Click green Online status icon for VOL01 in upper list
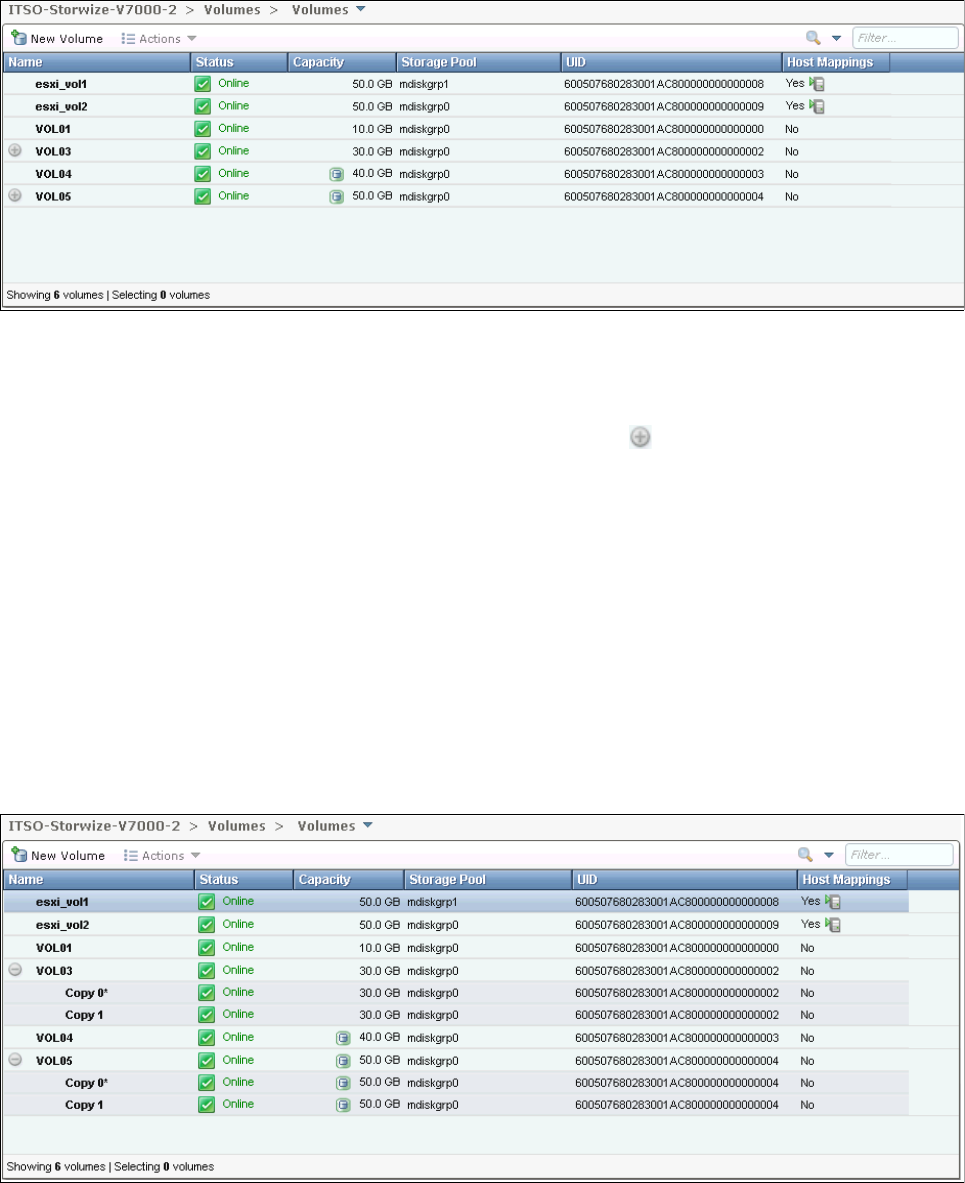The height and width of the screenshot is (1183, 965). pyautogui.click(x=203, y=129)
